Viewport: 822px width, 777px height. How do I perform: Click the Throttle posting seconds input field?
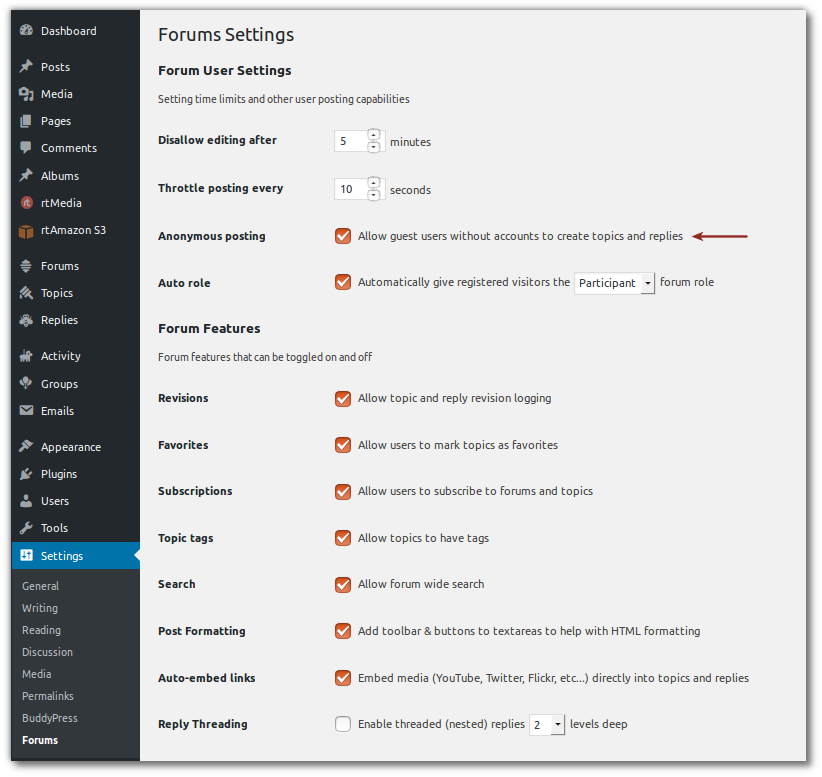click(x=351, y=189)
